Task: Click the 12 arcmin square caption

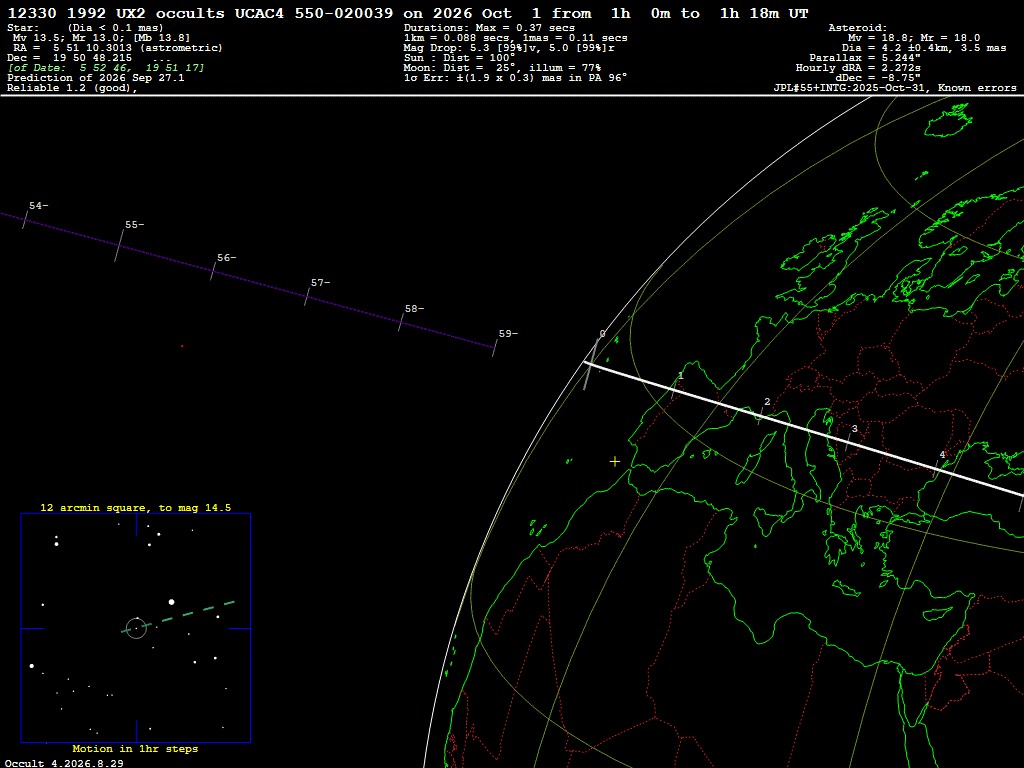Action: point(135,507)
